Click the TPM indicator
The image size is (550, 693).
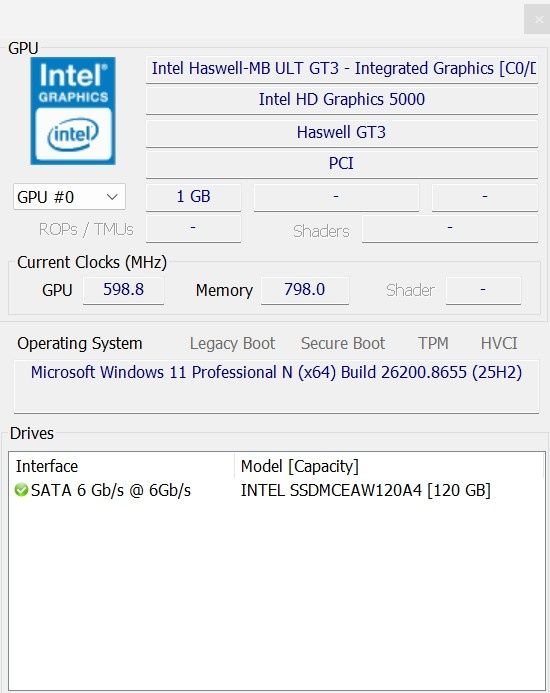[x=433, y=343]
